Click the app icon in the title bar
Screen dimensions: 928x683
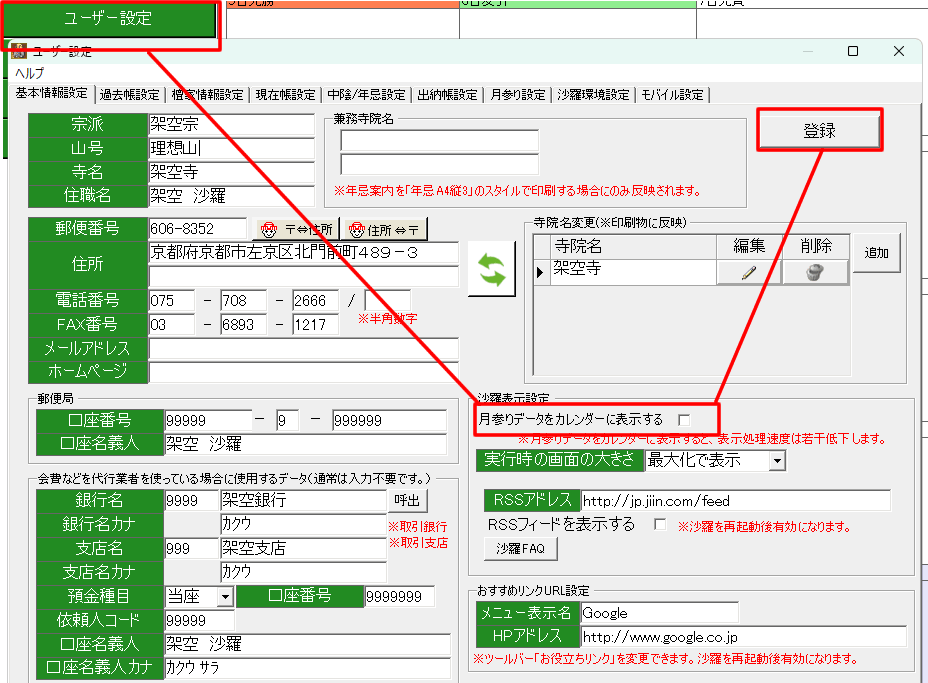19,51
